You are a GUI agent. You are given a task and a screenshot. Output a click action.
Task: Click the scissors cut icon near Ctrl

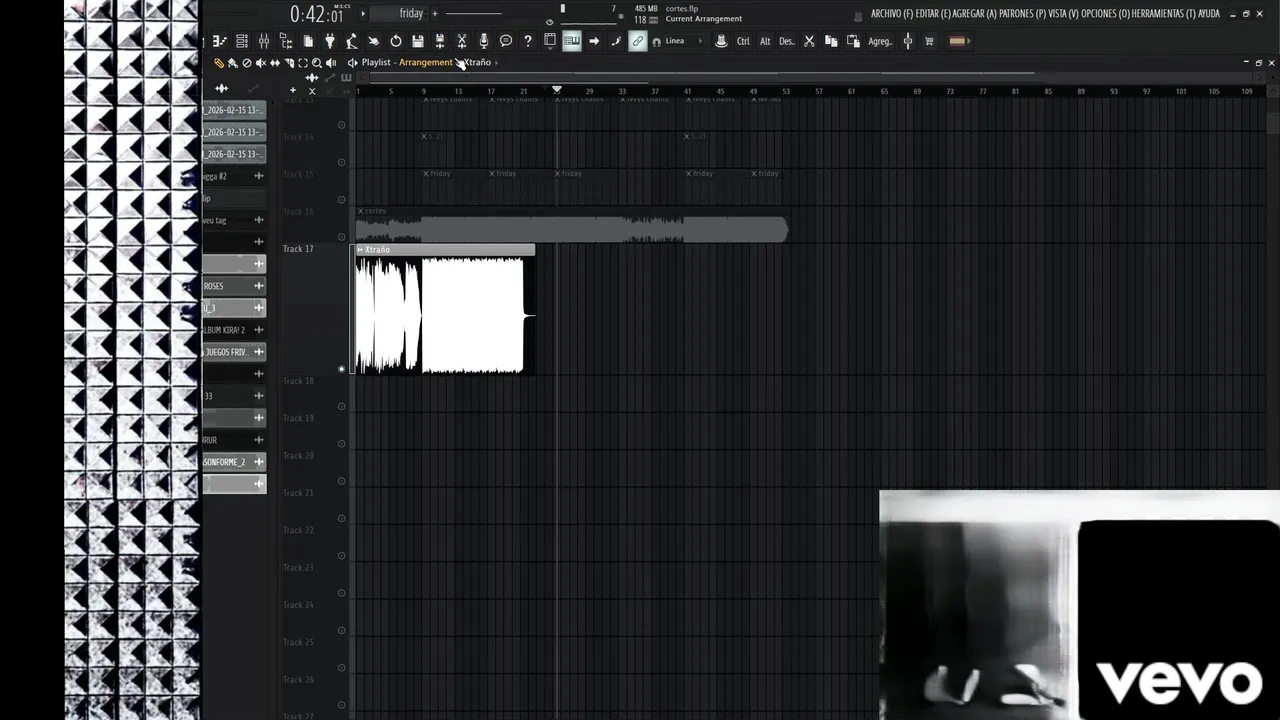[809, 41]
